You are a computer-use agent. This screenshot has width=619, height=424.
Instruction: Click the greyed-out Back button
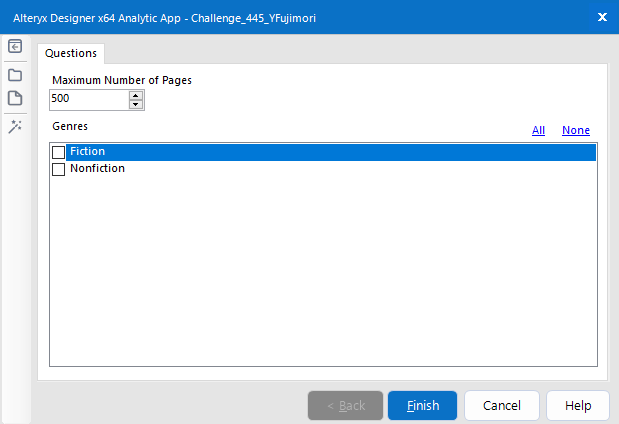tap(345, 406)
